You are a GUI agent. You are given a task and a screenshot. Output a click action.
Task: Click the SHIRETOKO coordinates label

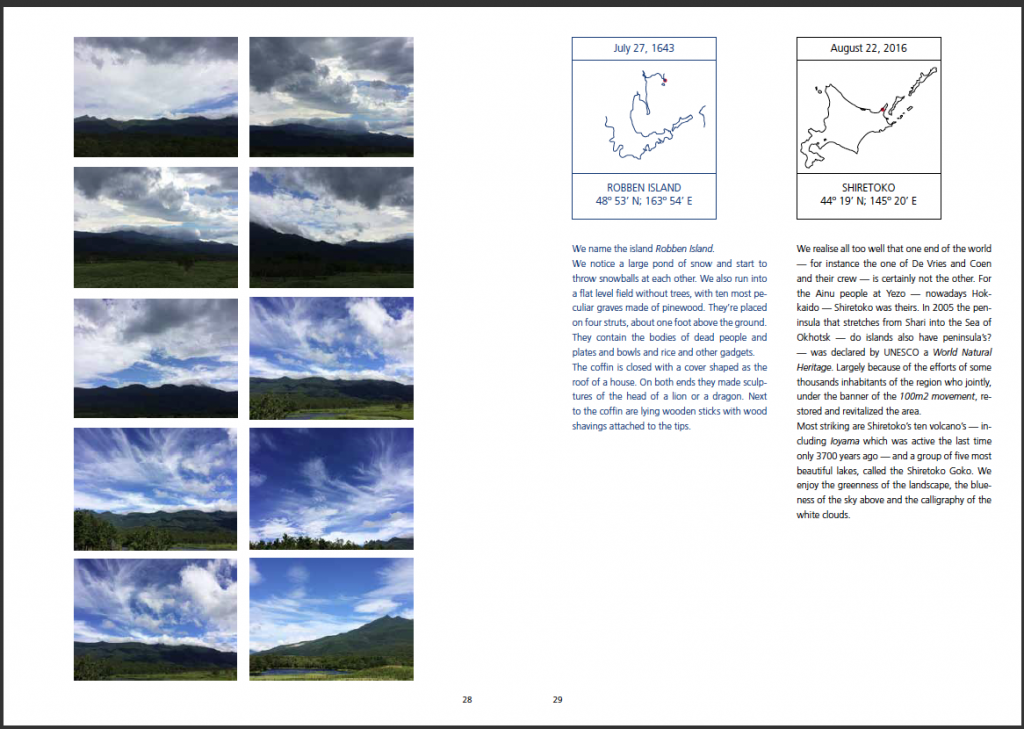coord(868,194)
